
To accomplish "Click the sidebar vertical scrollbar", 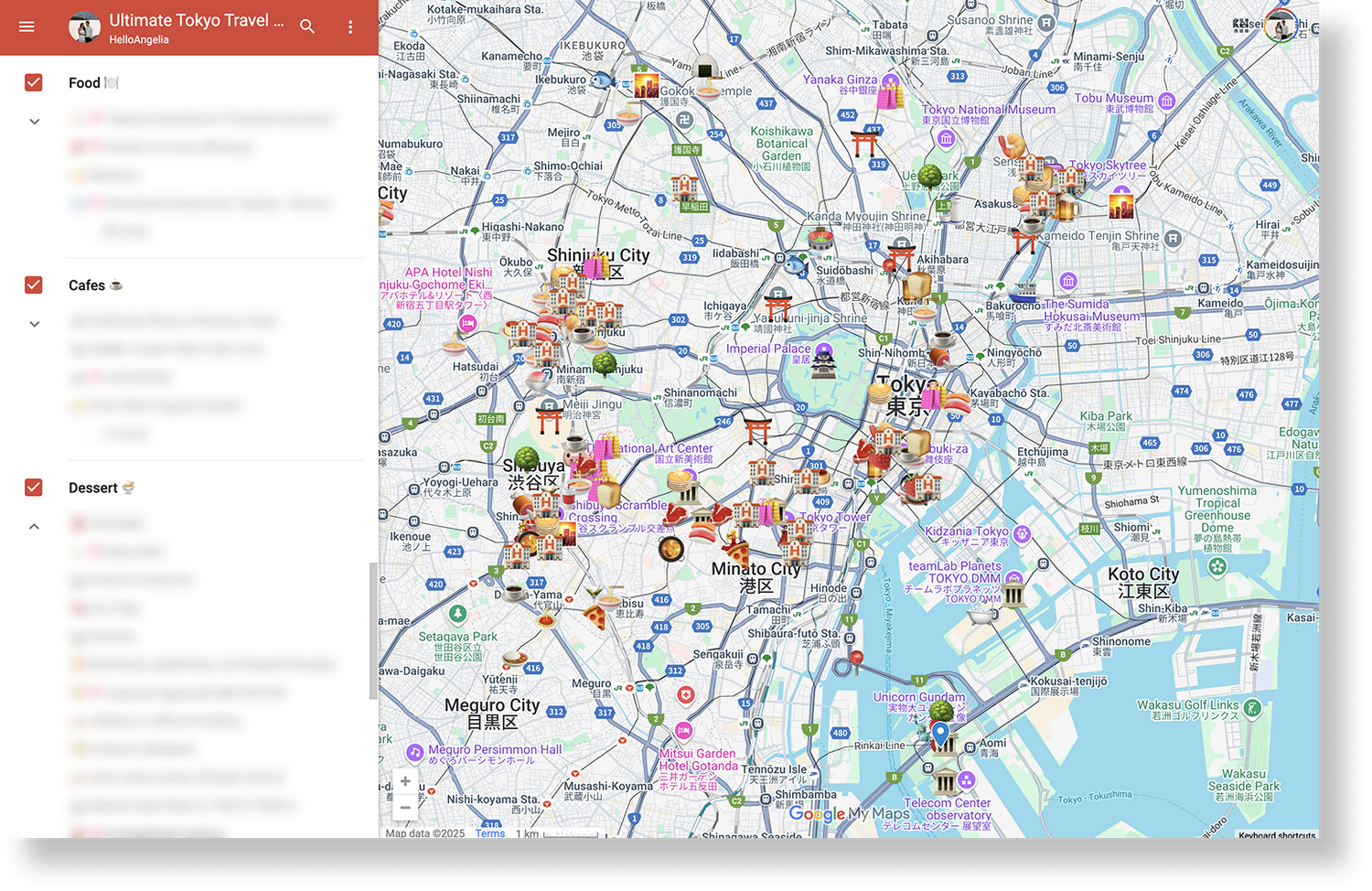I will tap(372, 631).
